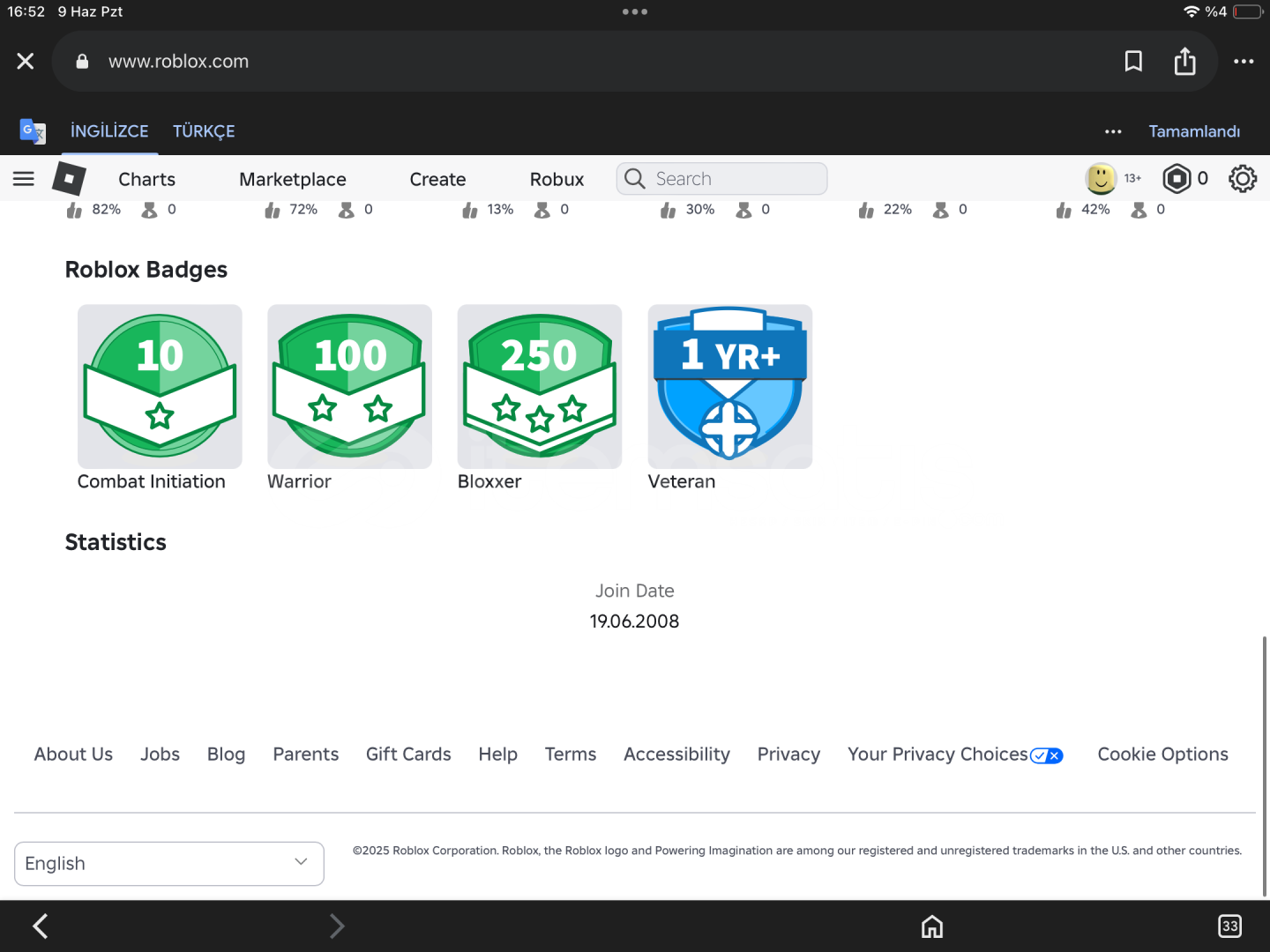The height and width of the screenshot is (952, 1270).
Task: Close the browser tab with X
Action: pyautogui.click(x=26, y=61)
